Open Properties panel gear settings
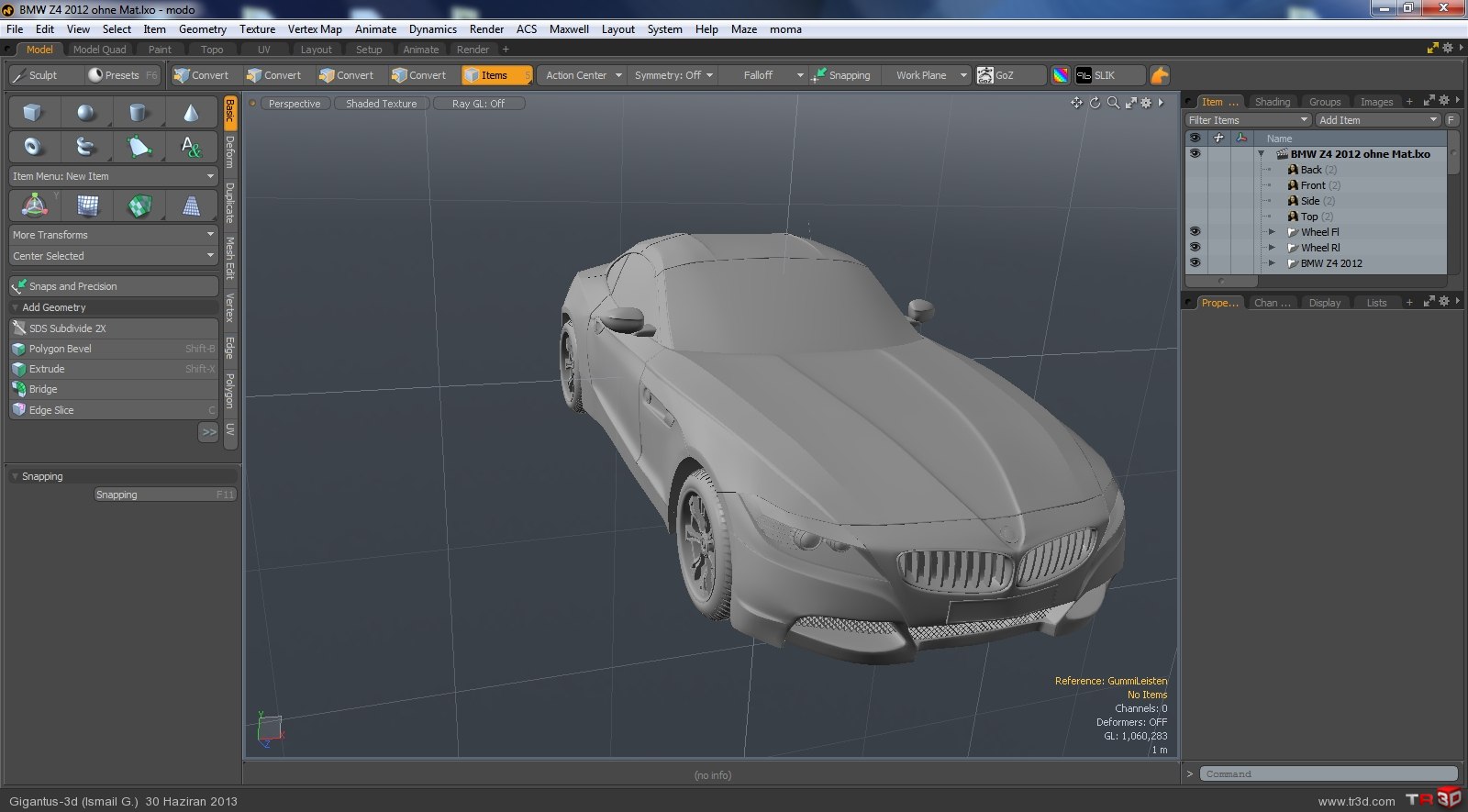Screen dimensions: 1468x812 pos(1444,301)
